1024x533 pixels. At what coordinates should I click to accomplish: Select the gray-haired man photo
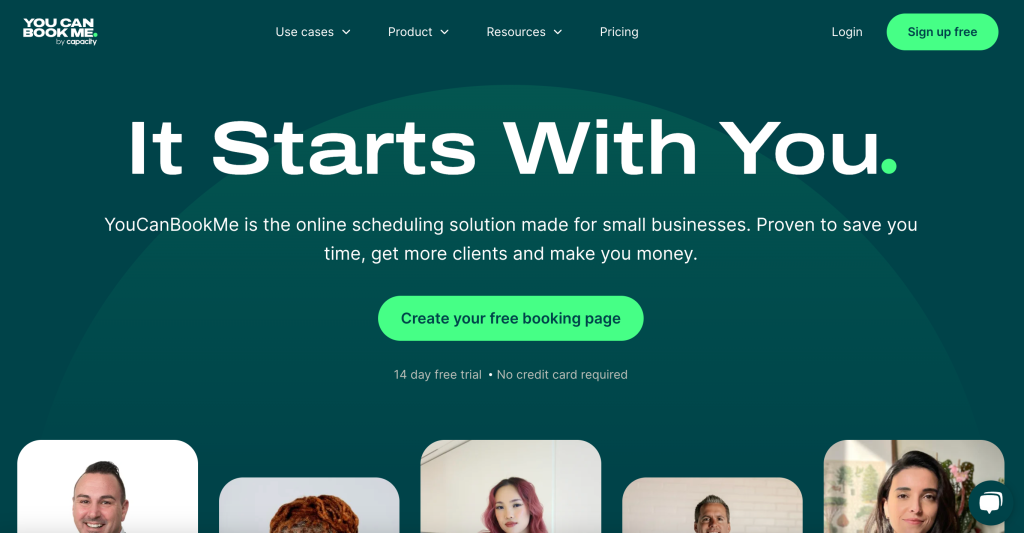pos(712,505)
